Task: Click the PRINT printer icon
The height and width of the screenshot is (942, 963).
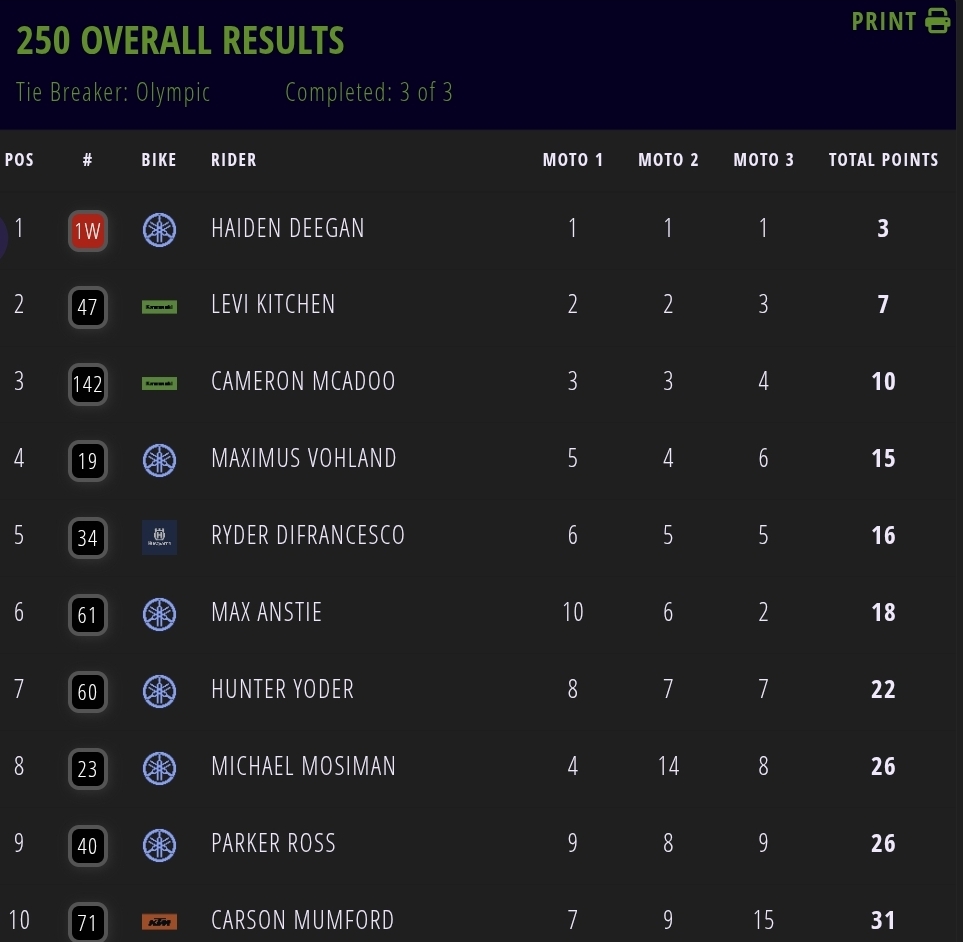Action: coord(937,21)
